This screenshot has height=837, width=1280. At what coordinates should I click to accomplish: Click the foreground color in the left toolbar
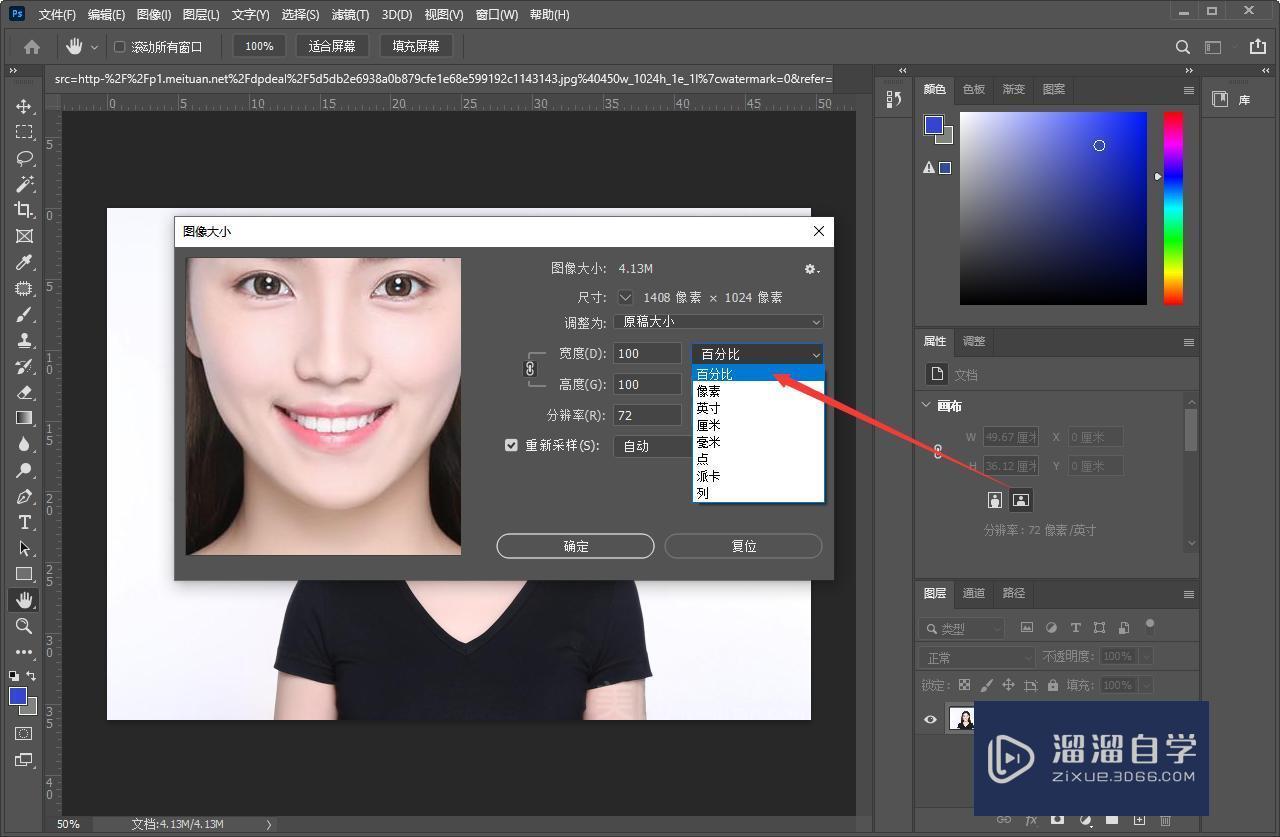point(18,696)
